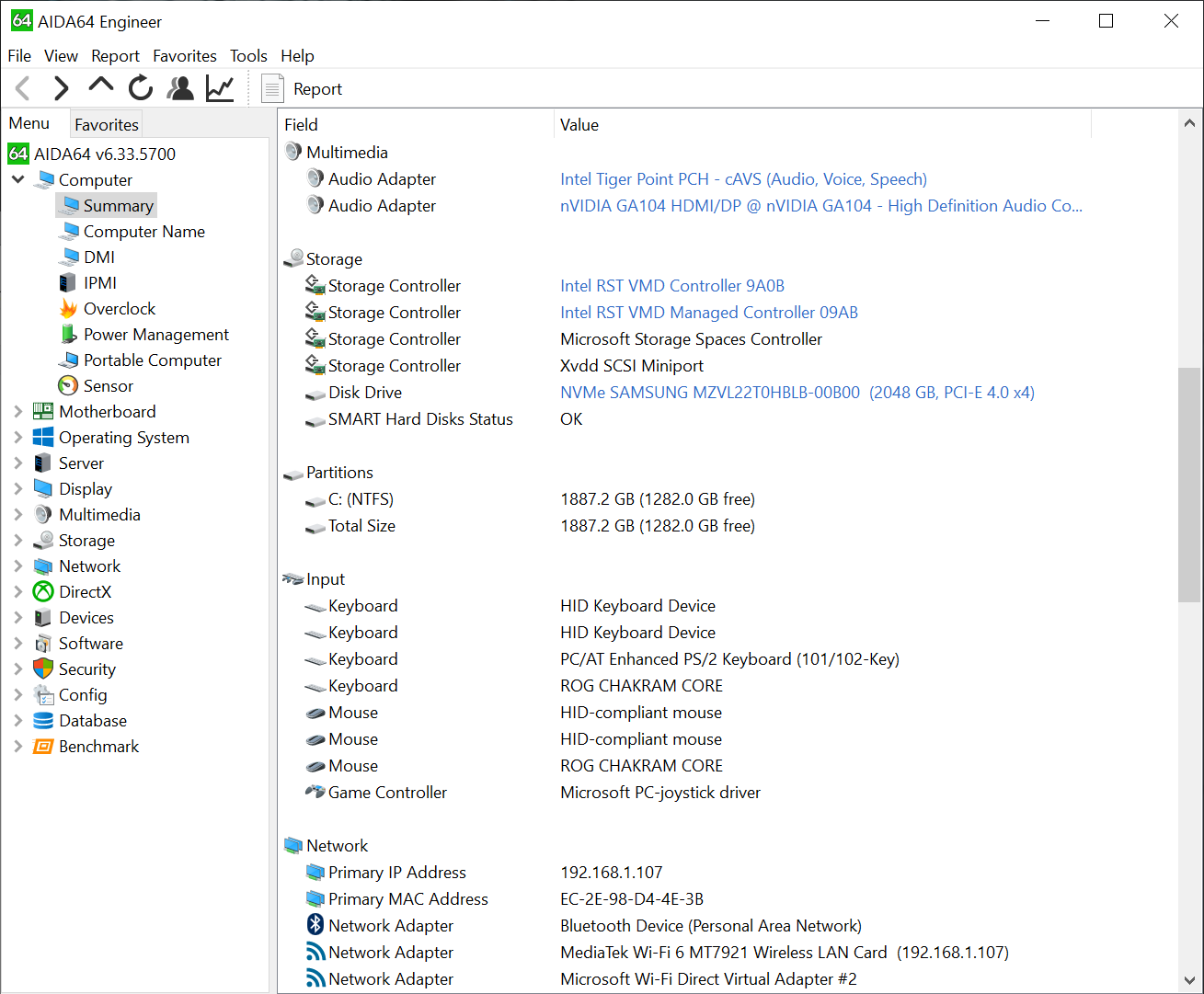Screen dimensions: 1204x994
Task: Click the Refresh toolbar icon
Action: (141, 88)
